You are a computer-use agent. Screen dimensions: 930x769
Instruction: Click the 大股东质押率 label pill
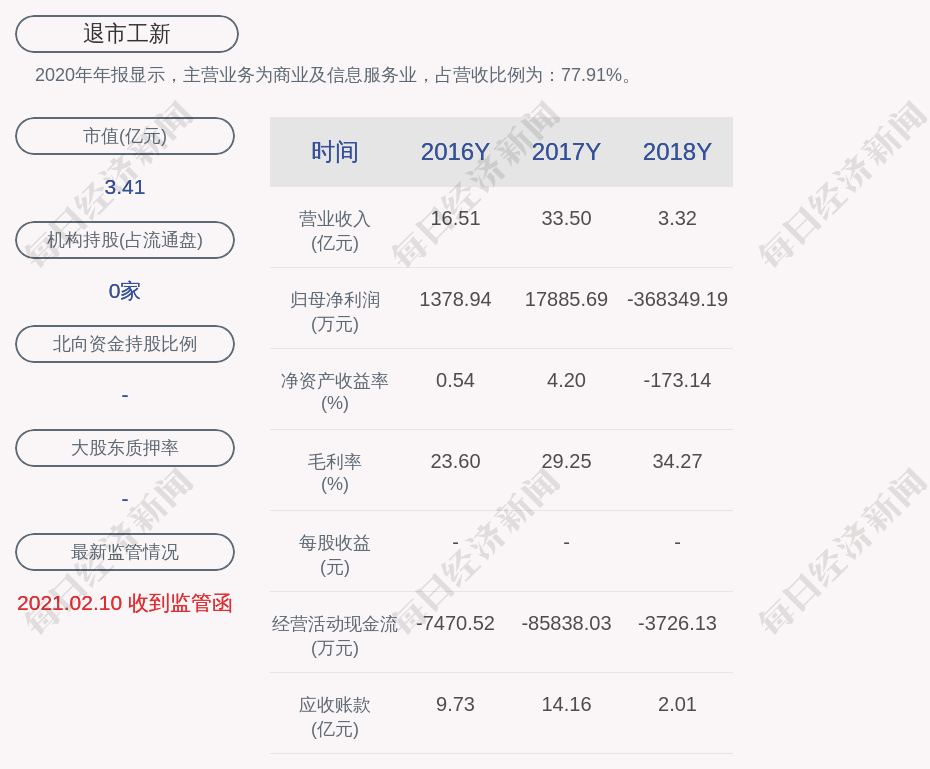click(125, 448)
